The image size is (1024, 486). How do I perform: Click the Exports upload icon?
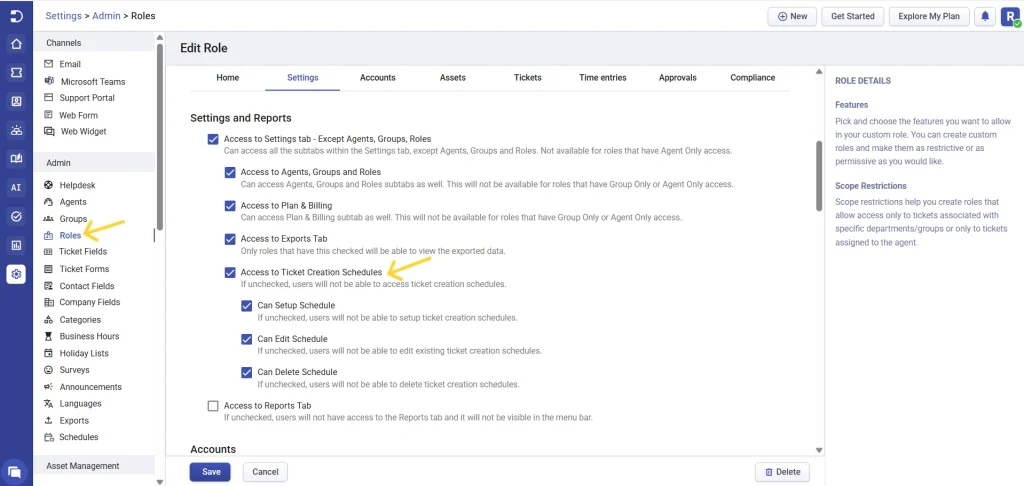pyautogui.click(x=48, y=421)
